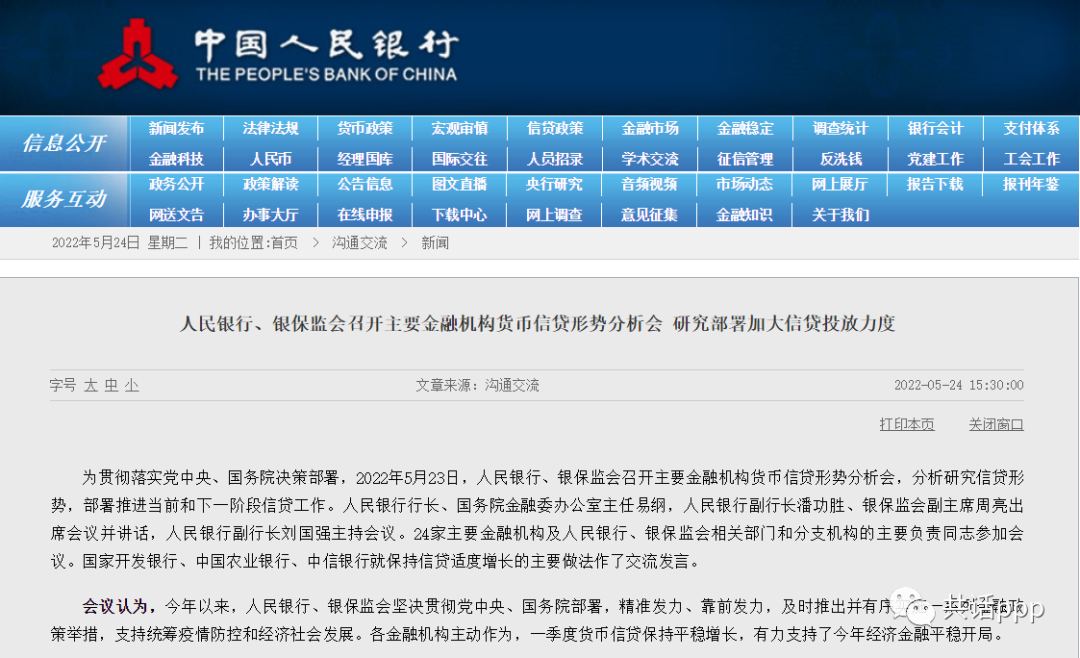Open the 市场动态 menu item
Viewport: 1080px width, 658px height.
click(x=745, y=184)
